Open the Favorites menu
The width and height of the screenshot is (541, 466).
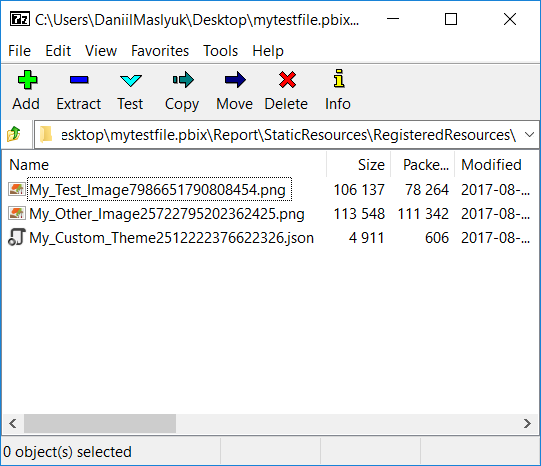tap(160, 51)
